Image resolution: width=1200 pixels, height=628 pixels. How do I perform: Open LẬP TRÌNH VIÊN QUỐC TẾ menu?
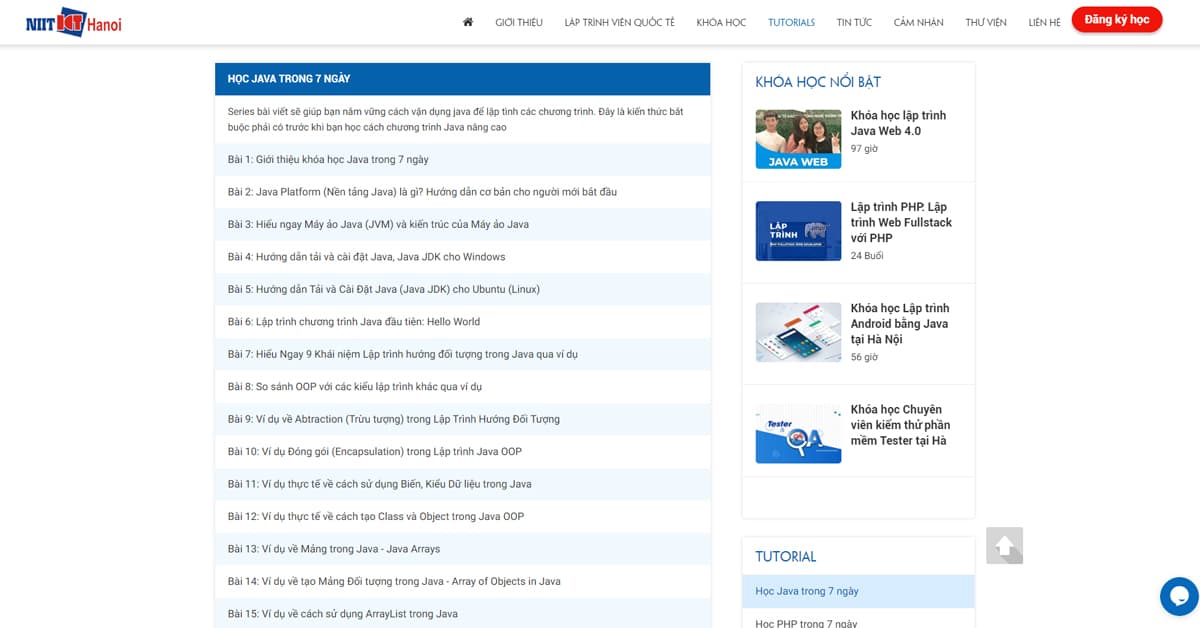[619, 22]
